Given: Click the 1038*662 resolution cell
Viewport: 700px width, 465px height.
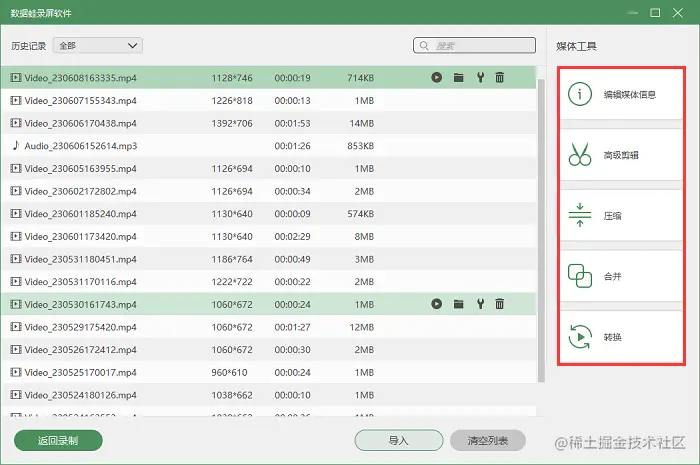Looking at the screenshot, I should (x=232, y=395).
